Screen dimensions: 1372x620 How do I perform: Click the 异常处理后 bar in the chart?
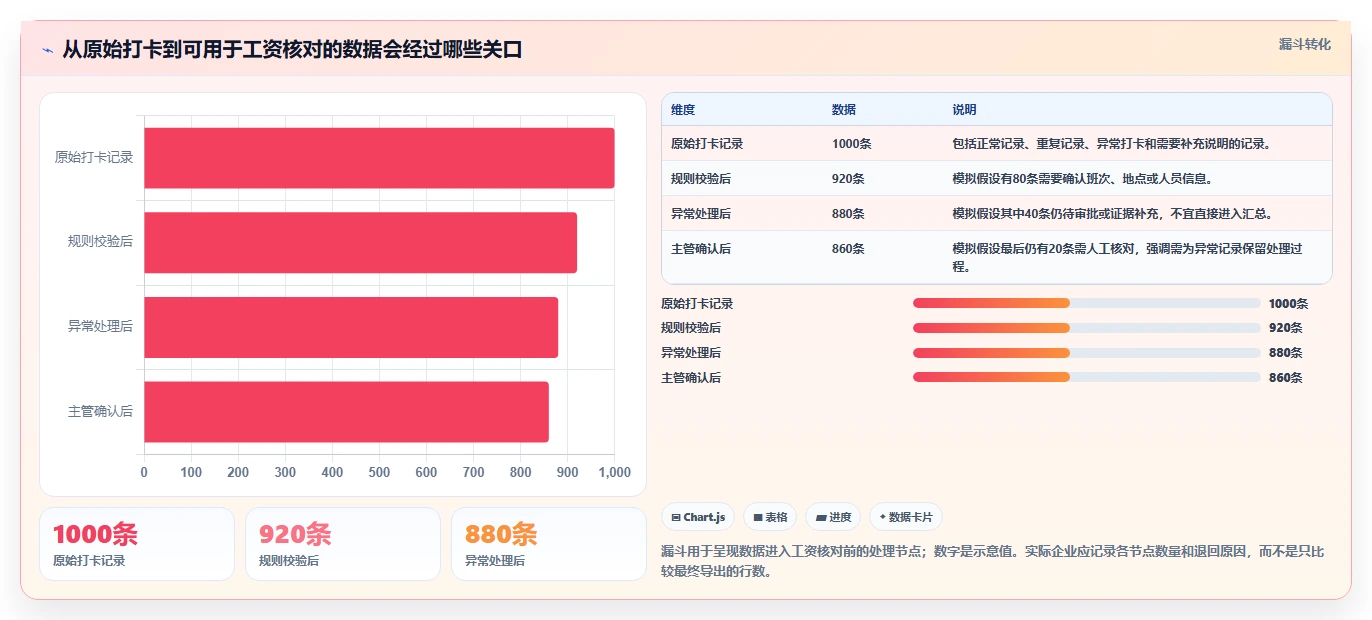click(x=351, y=327)
